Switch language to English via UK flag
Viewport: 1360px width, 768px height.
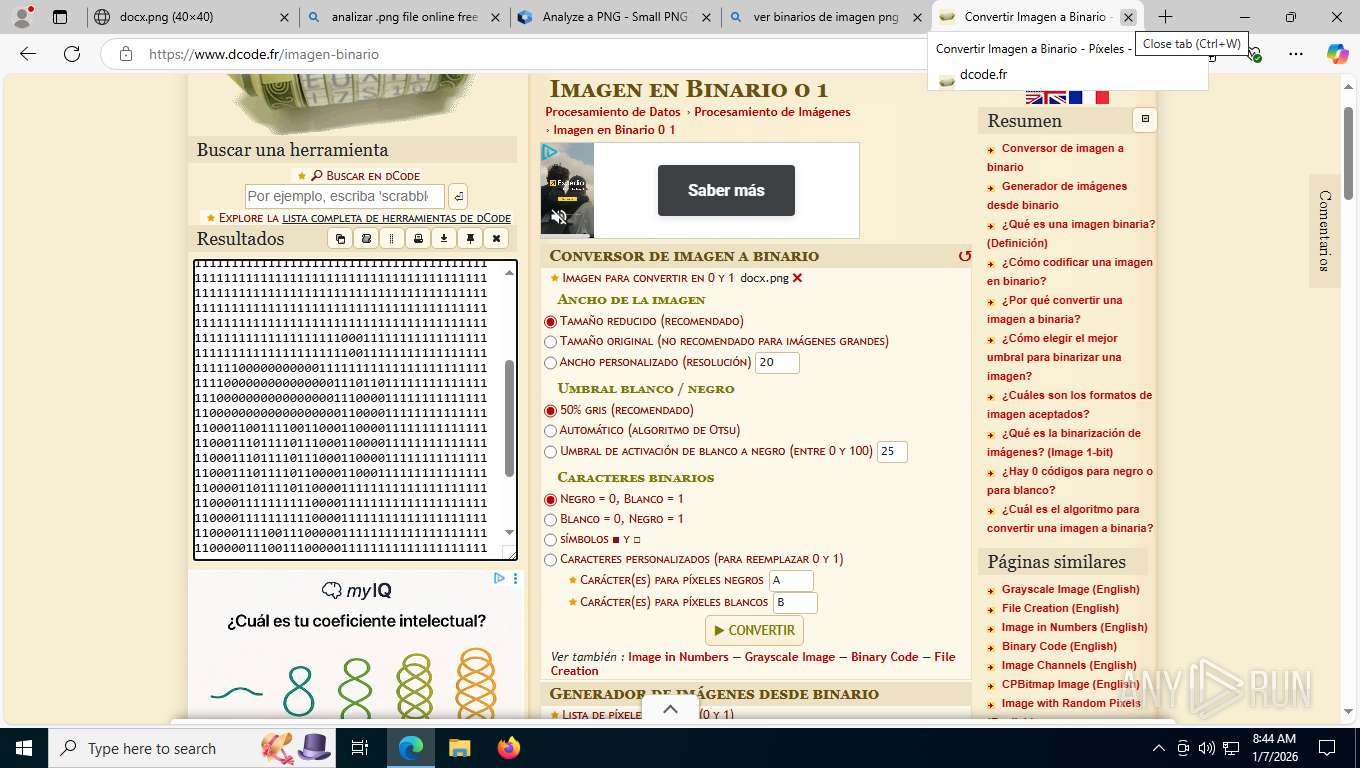click(x=1046, y=97)
